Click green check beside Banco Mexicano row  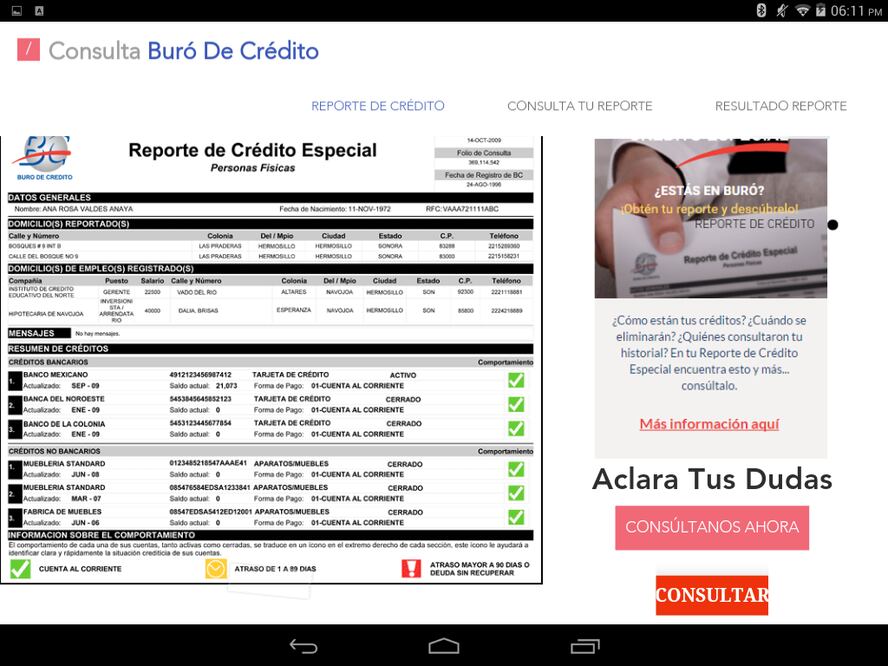pos(516,380)
